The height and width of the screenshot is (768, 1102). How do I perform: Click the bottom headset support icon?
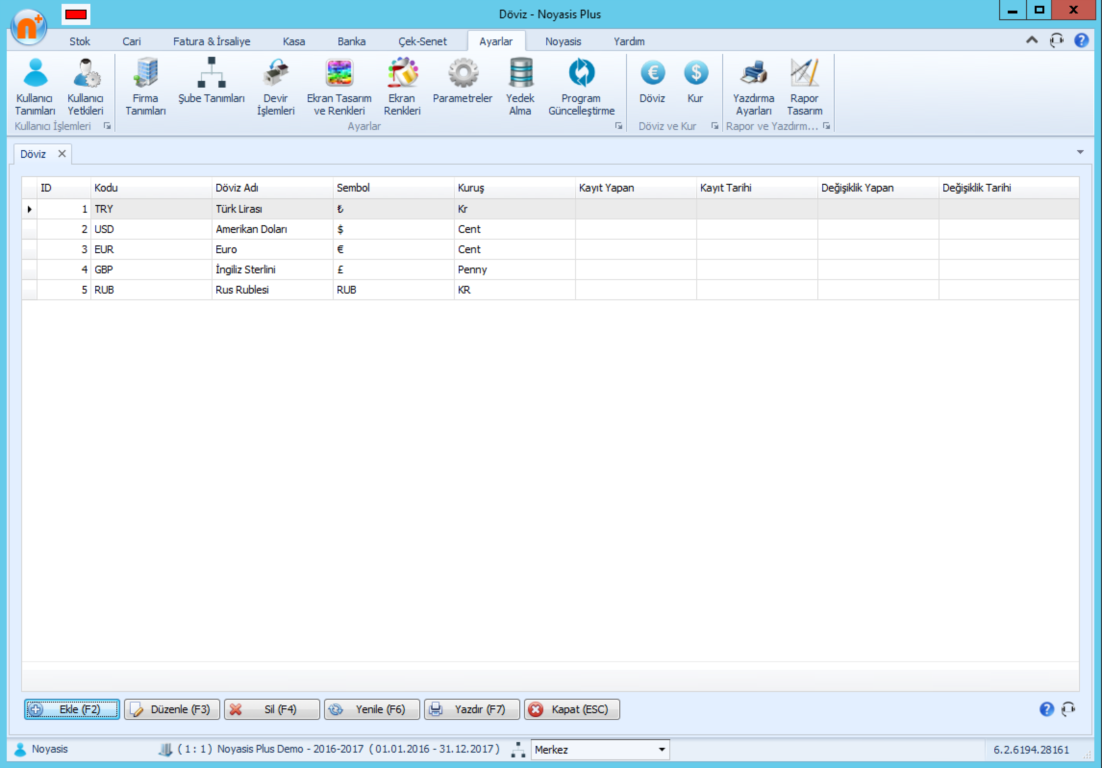point(1068,709)
